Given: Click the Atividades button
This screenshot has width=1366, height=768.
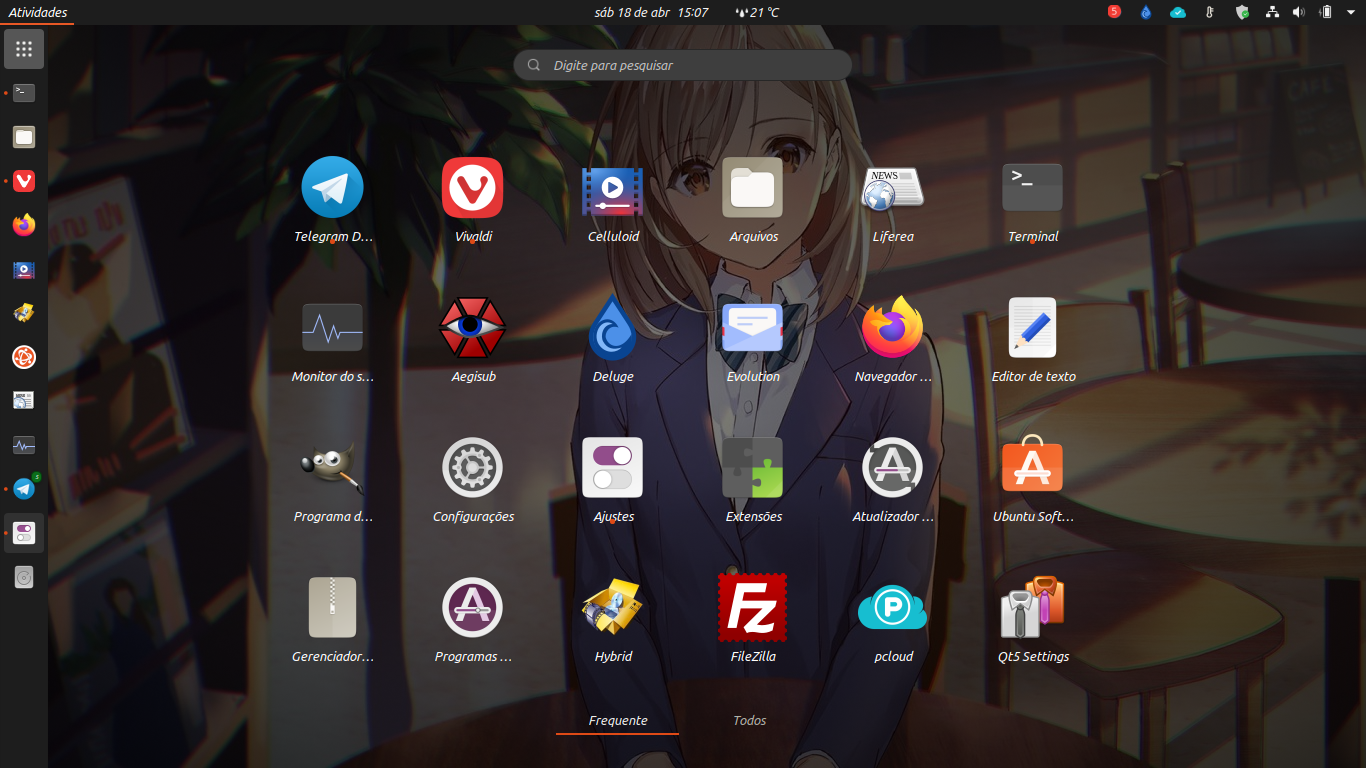Looking at the screenshot, I should coord(38,12).
